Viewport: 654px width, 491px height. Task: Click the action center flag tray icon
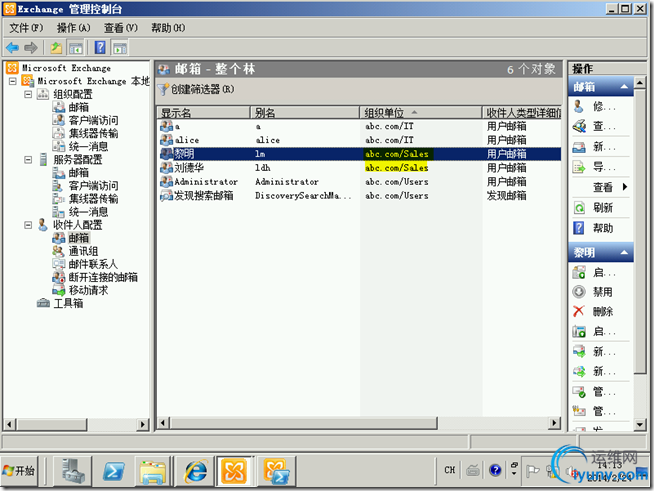tap(532, 471)
